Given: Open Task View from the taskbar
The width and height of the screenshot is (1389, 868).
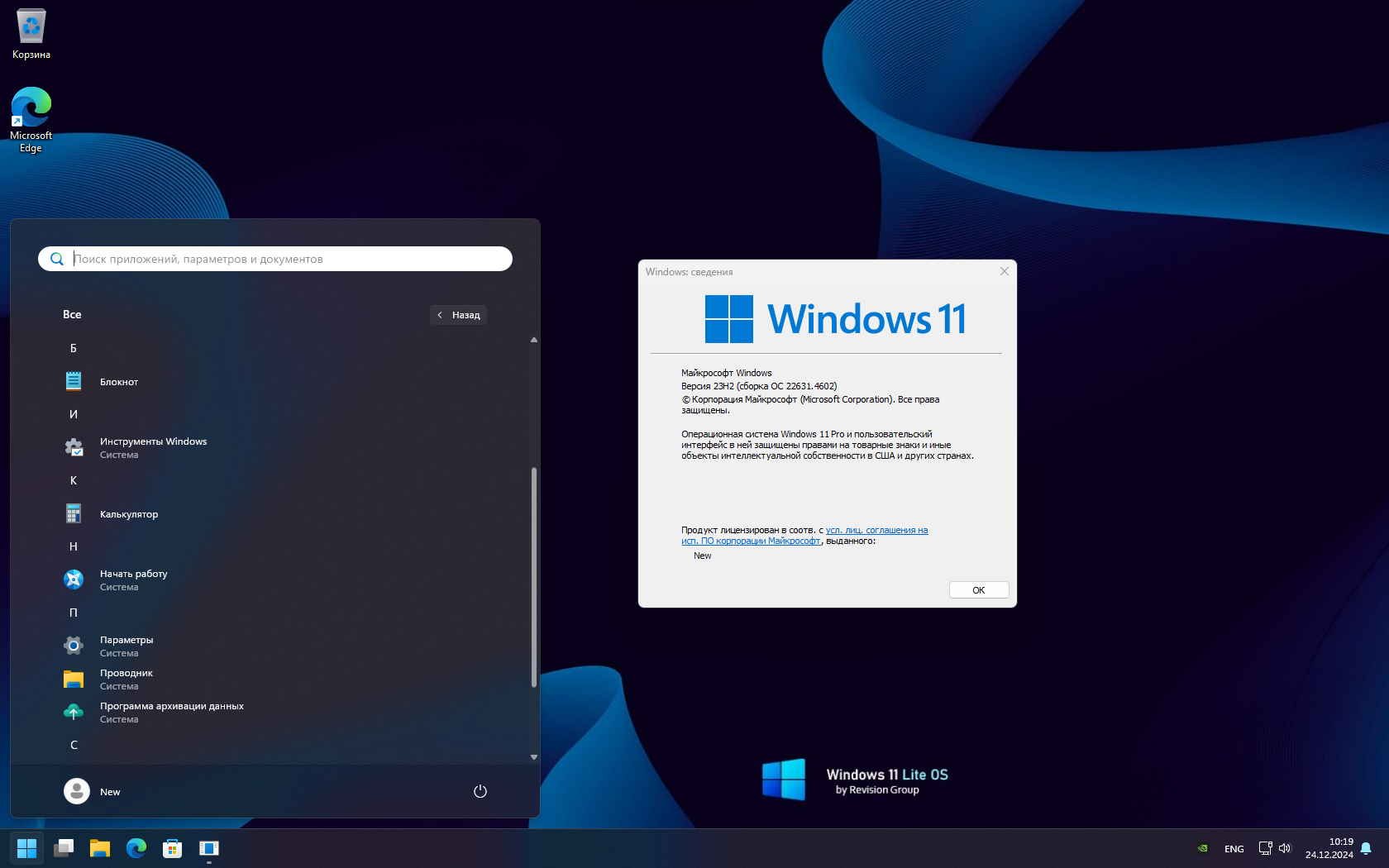Looking at the screenshot, I should click(64, 848).
